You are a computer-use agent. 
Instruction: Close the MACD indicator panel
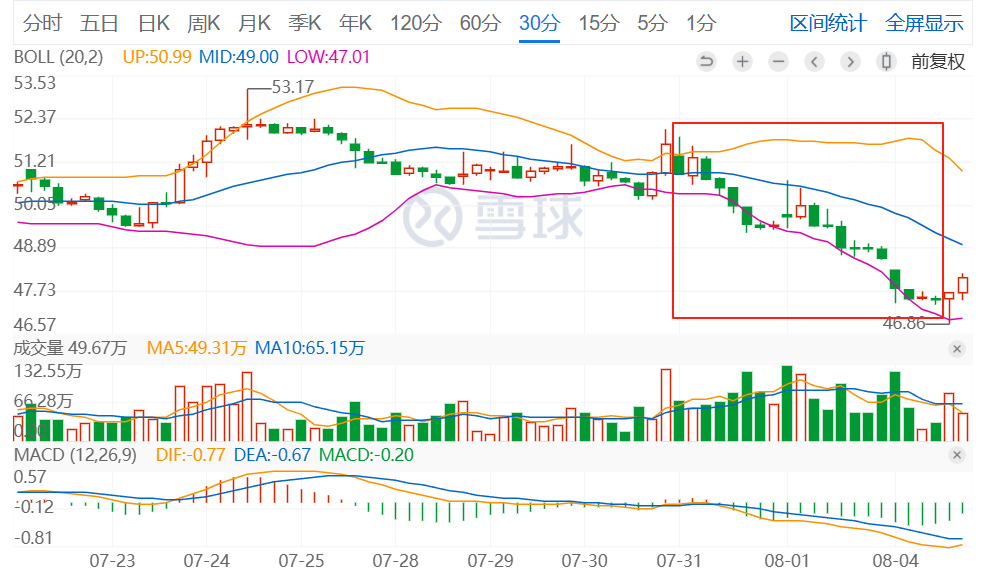tap(957, 455)
